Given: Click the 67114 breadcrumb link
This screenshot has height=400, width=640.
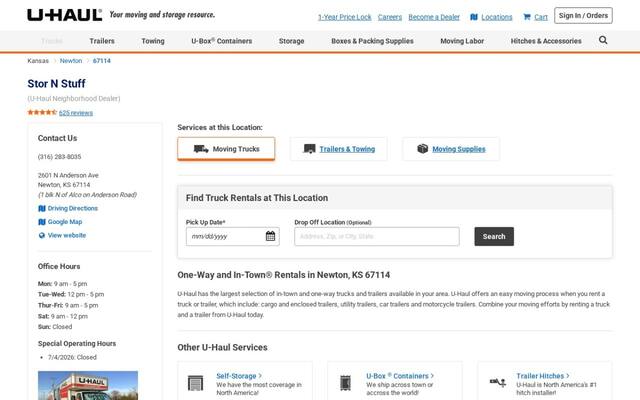Looking at the screenshot, I should coord(102,61).
